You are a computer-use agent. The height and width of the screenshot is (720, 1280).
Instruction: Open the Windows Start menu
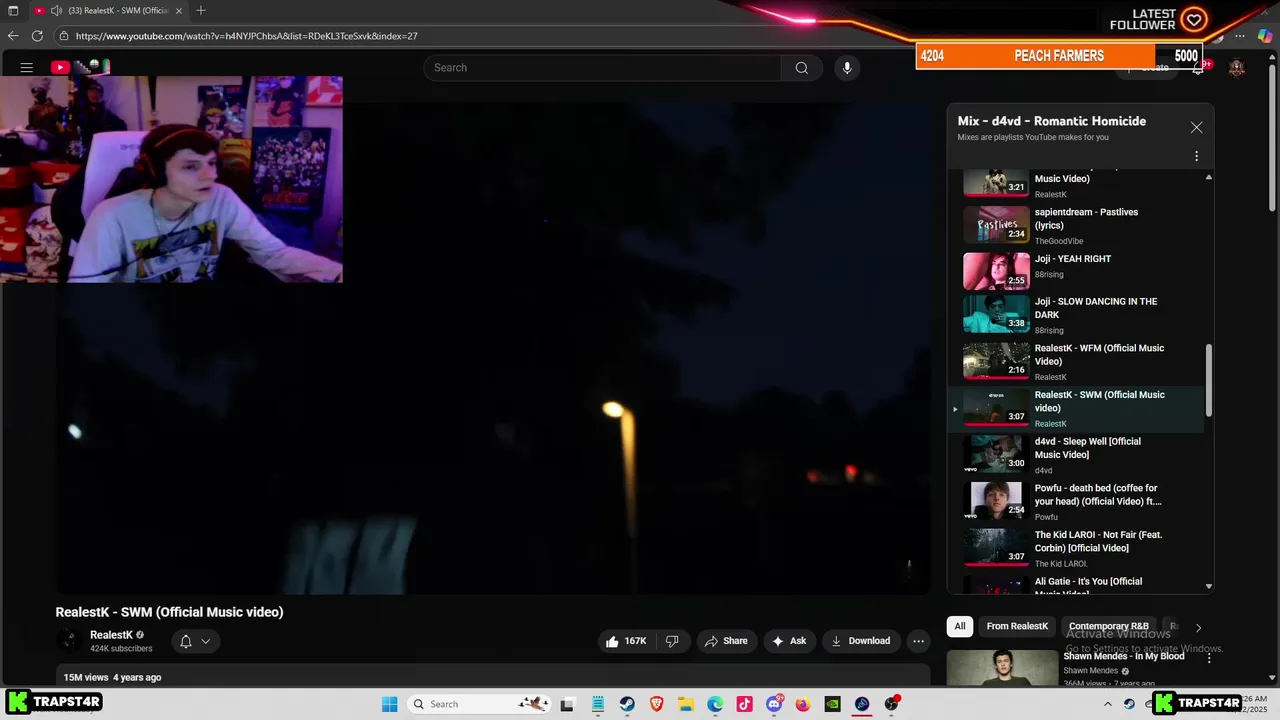(390, 704)
